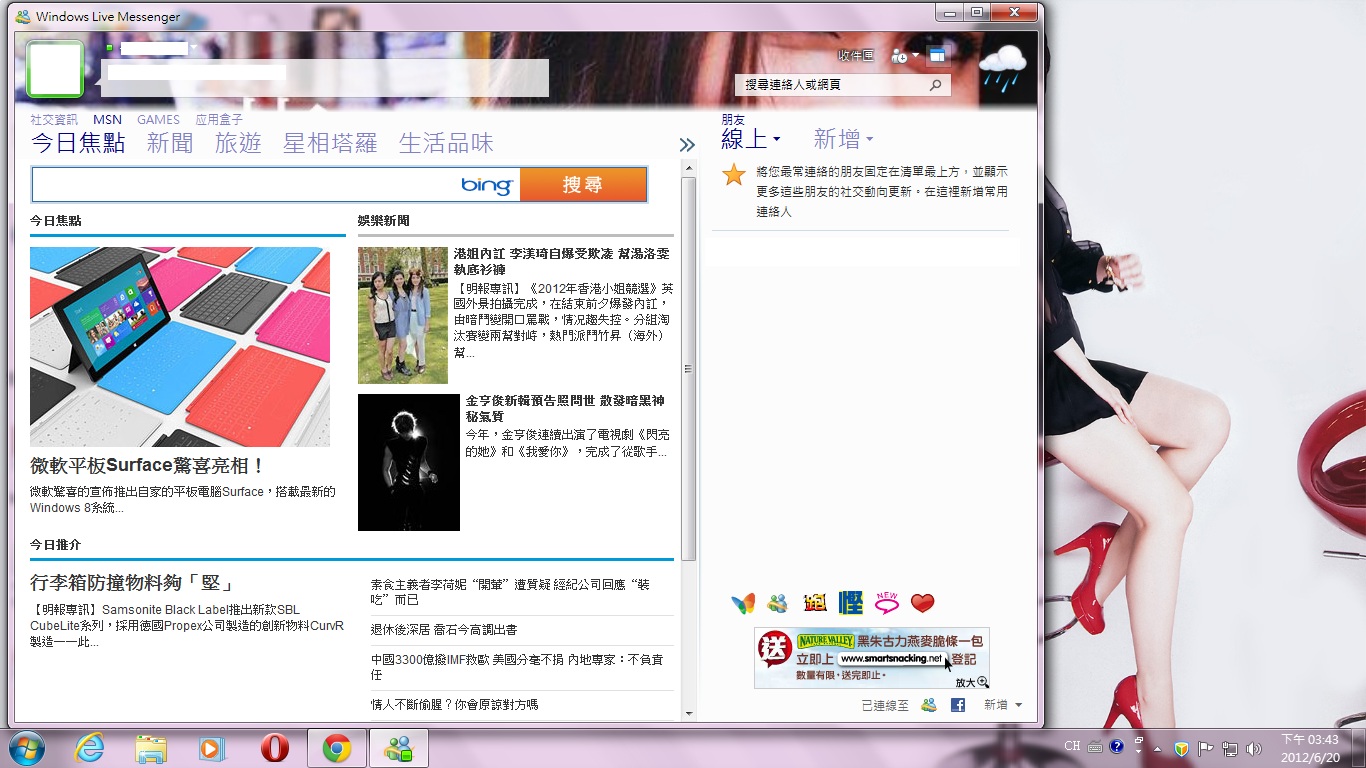This screenshot has height=768, width=1366.
Task: Click the Facebook connected service icon
Action: coord(957,705)
